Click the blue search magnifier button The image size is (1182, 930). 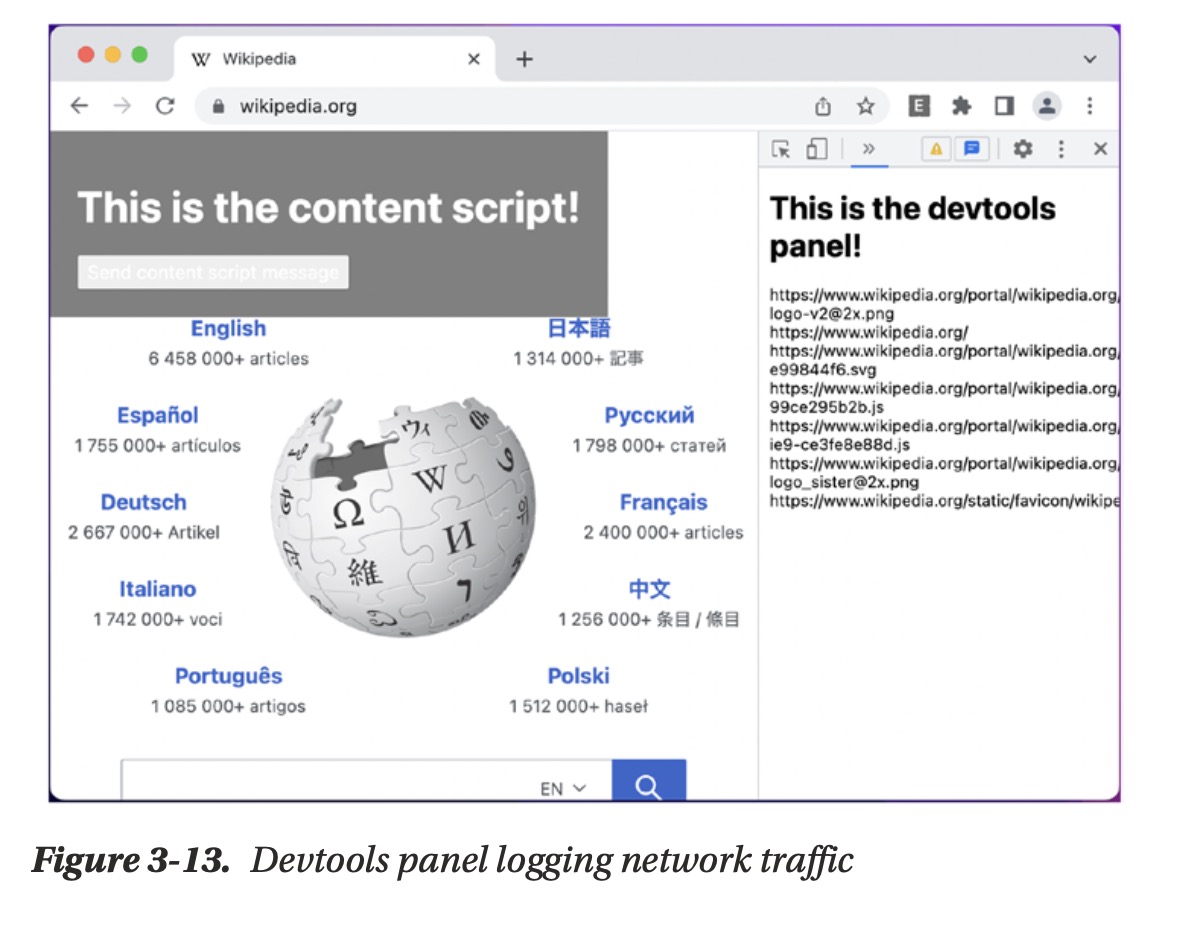(648, 785)
